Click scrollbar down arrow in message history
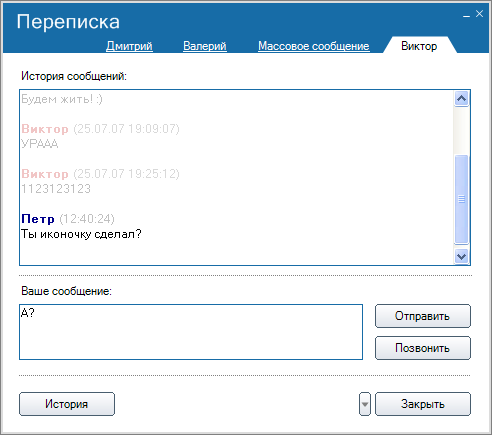 [461, 256]
